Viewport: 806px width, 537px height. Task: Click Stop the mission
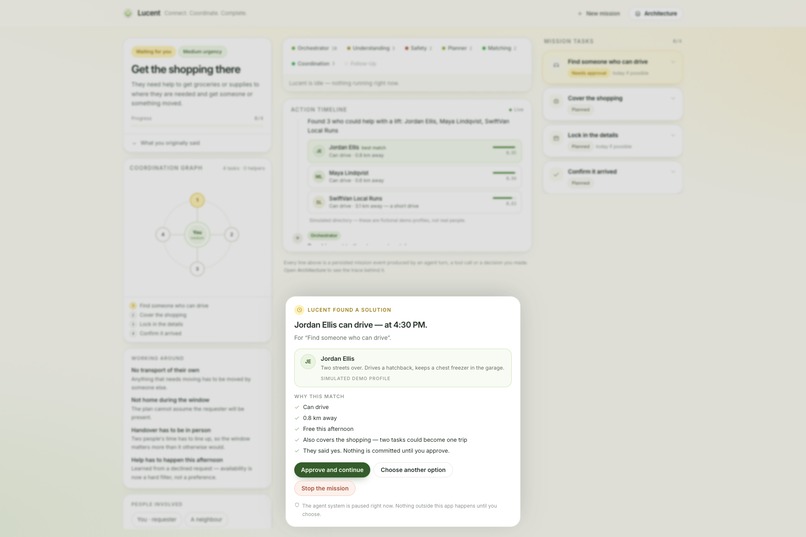[x=325, y=488]
